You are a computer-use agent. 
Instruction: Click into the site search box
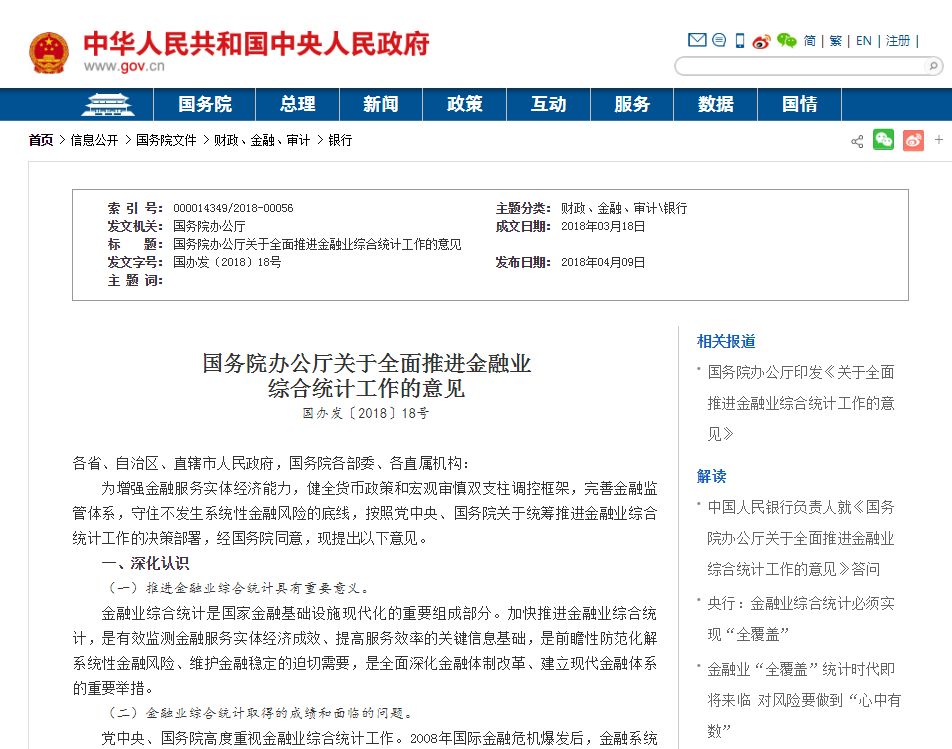(798, 67)
